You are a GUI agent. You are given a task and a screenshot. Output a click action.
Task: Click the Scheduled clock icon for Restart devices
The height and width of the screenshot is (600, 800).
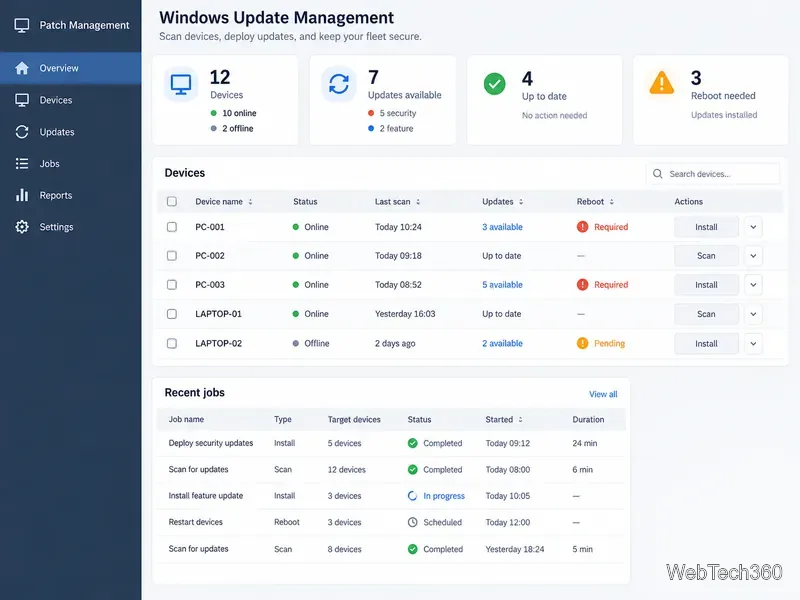point(412,522)
